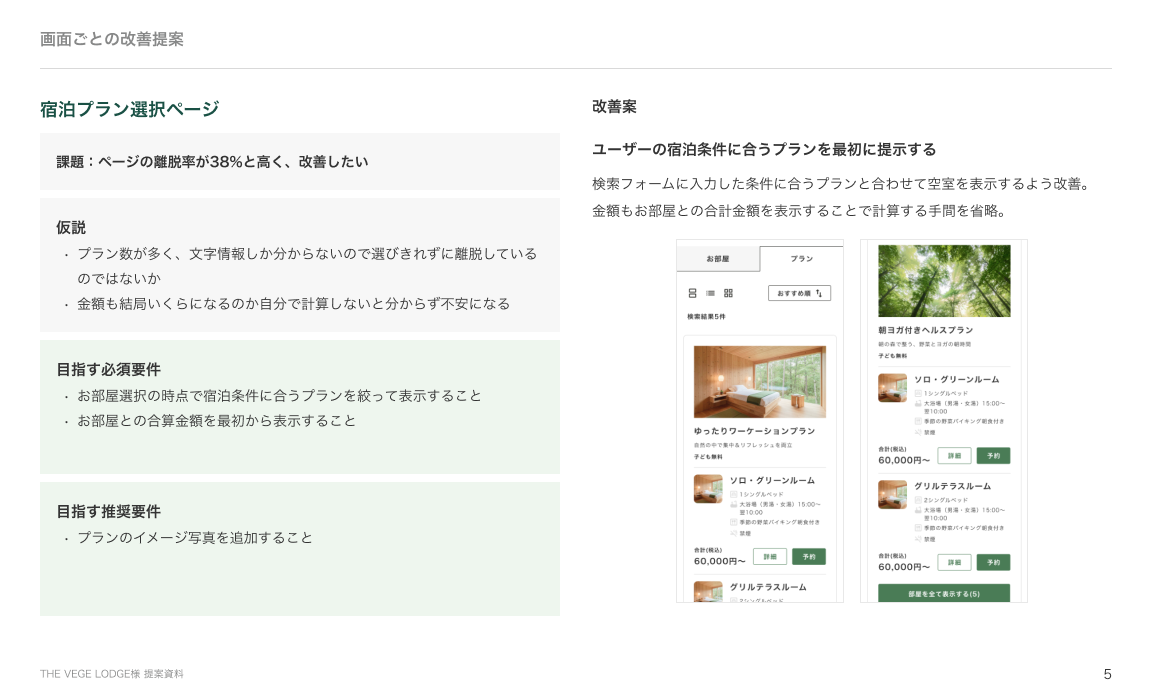Image resolution: width=1152 pixels, height=700 pixels.
Task: Switch to the grid view icon
Action: [728, 293]
